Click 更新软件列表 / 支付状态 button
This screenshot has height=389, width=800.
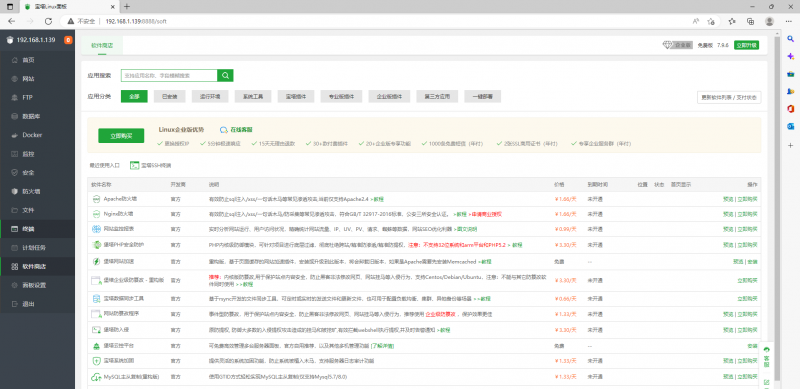pos(729,97)
